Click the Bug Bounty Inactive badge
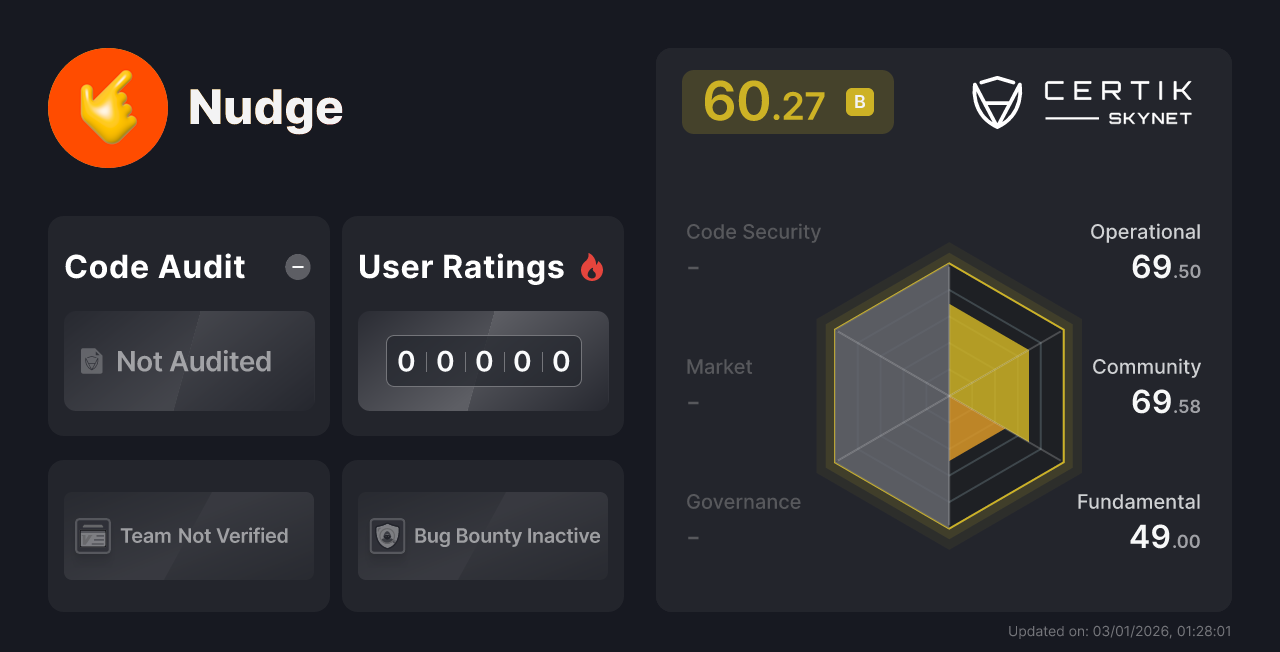 click(483, 536)
